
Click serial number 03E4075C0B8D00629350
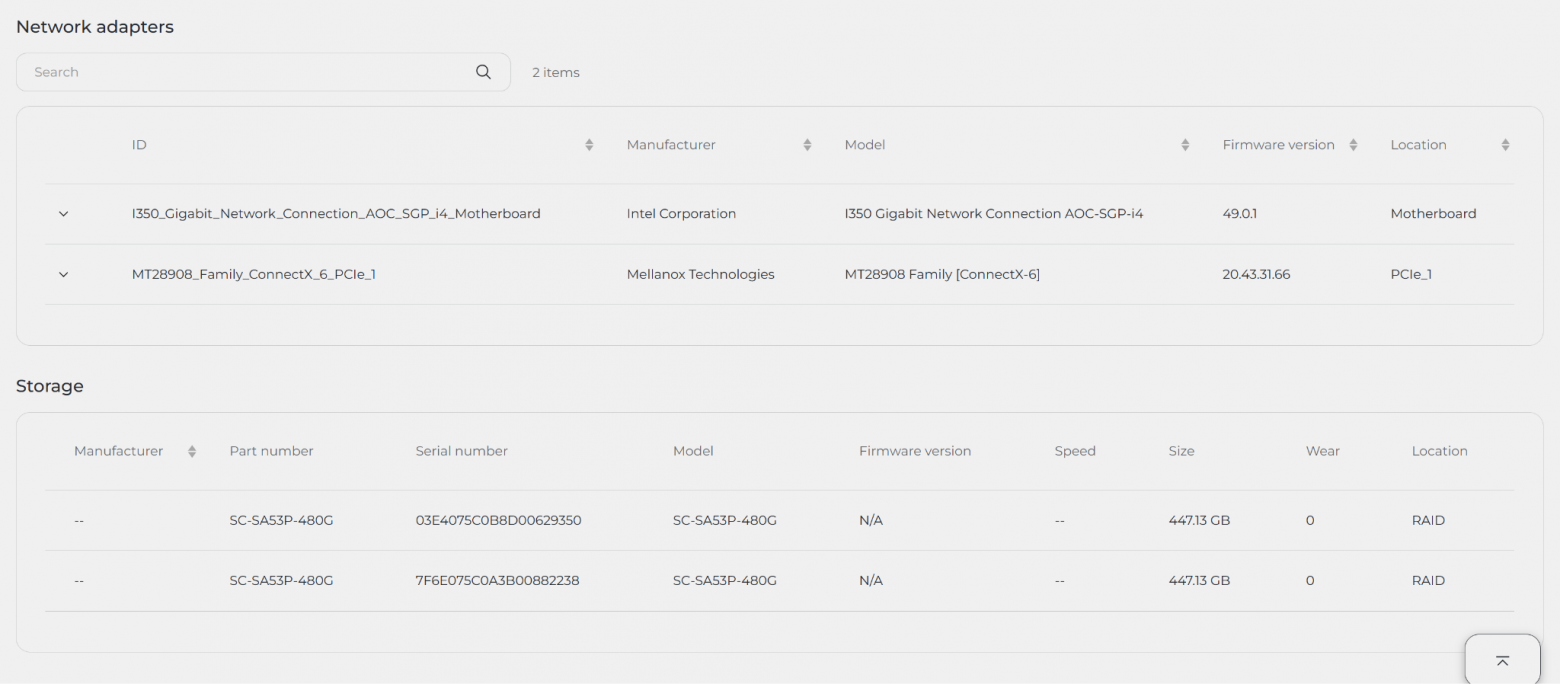(x=498, y=521)
